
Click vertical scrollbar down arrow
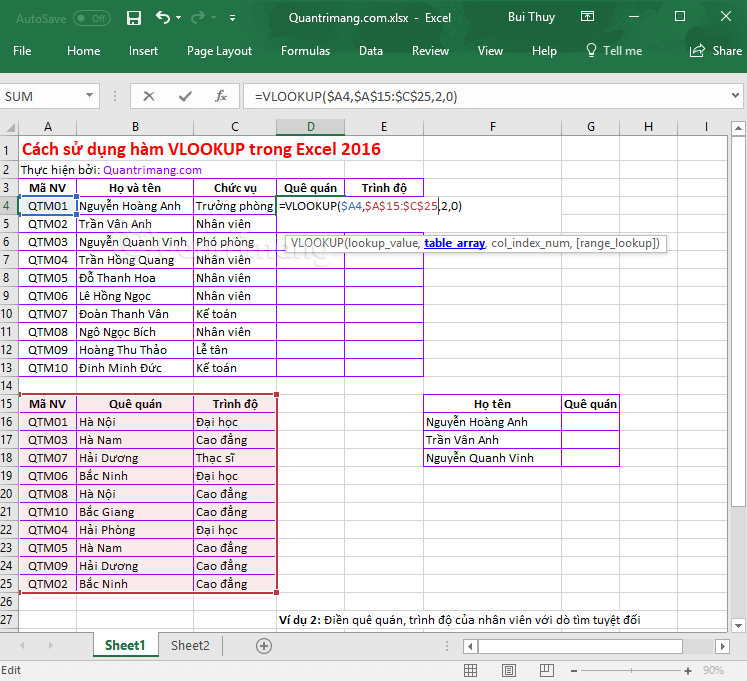click(738, 625)
